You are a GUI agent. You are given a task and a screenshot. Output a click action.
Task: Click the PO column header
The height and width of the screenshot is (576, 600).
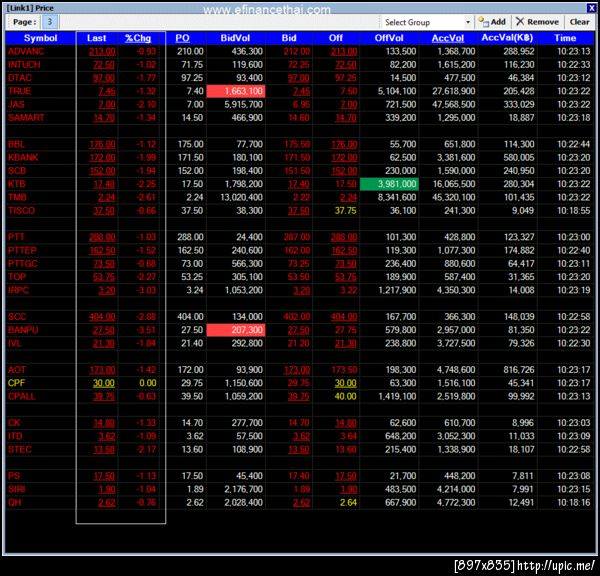(183, 38)
